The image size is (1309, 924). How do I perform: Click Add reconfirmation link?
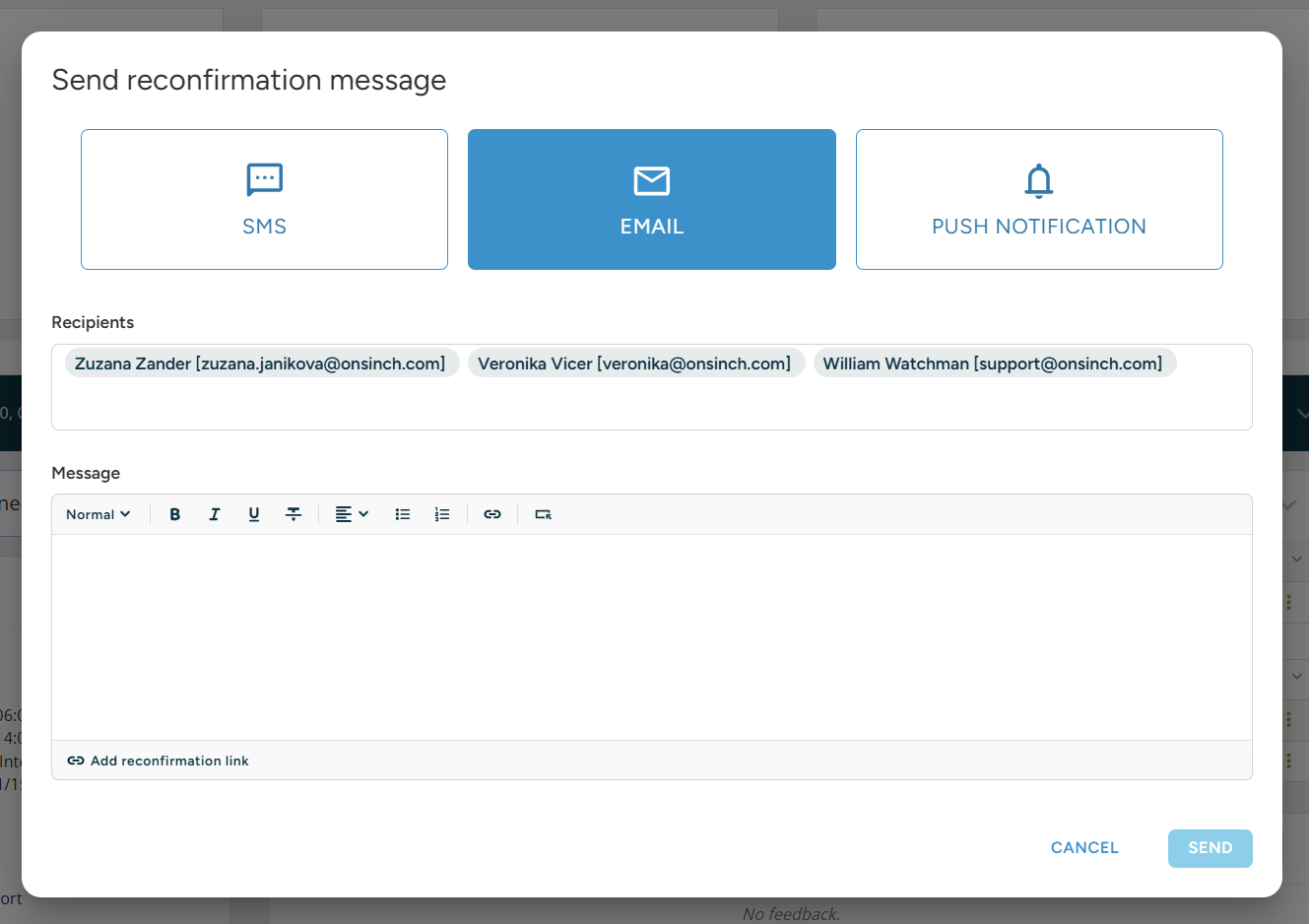point(158,760)
